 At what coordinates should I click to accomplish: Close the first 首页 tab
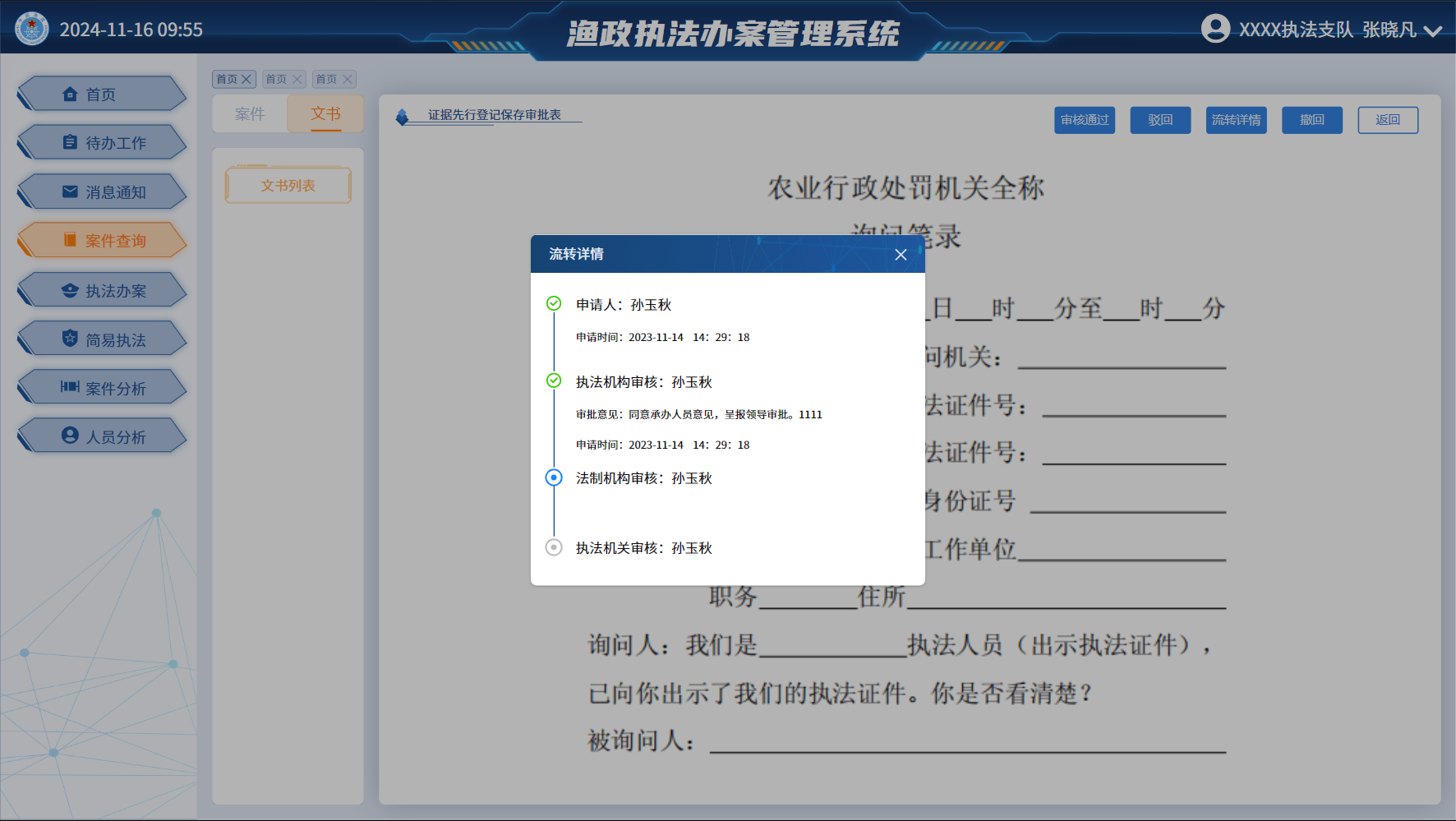point(246,80)
